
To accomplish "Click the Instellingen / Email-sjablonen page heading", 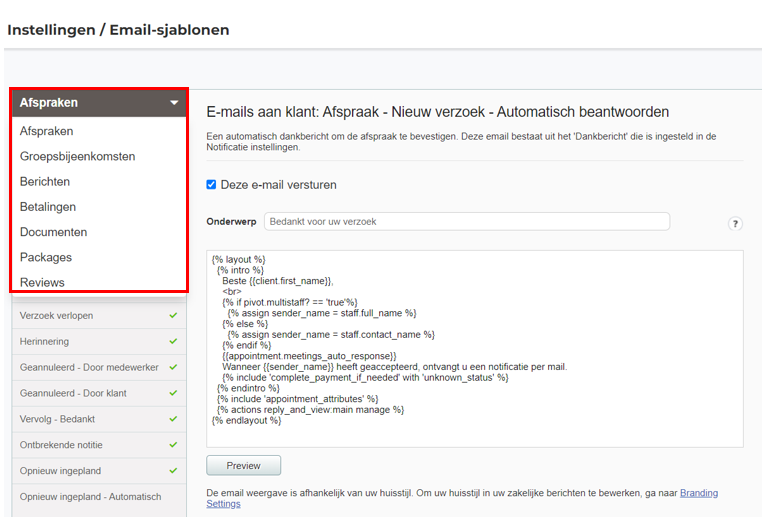I will (118, 30).
